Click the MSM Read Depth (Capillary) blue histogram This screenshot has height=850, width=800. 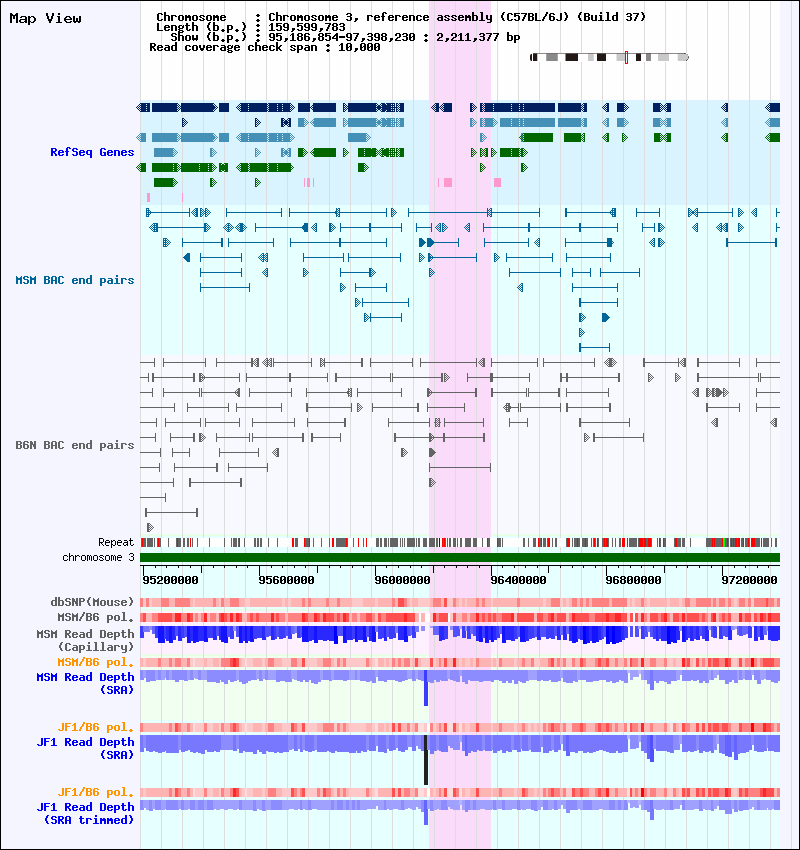coord(460,635)
